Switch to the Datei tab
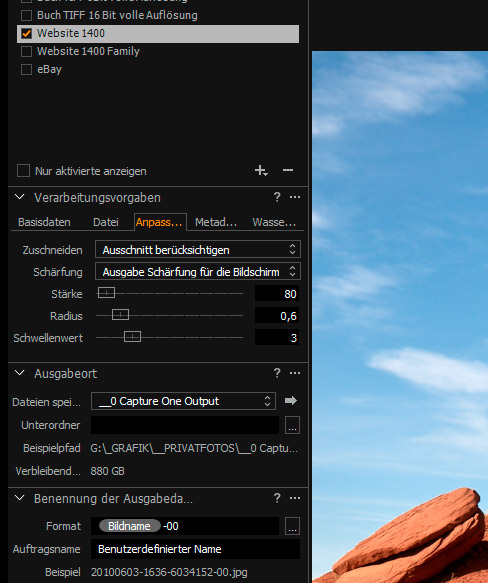This screenshot has height=583, width=488. click(x=106, y=222)
